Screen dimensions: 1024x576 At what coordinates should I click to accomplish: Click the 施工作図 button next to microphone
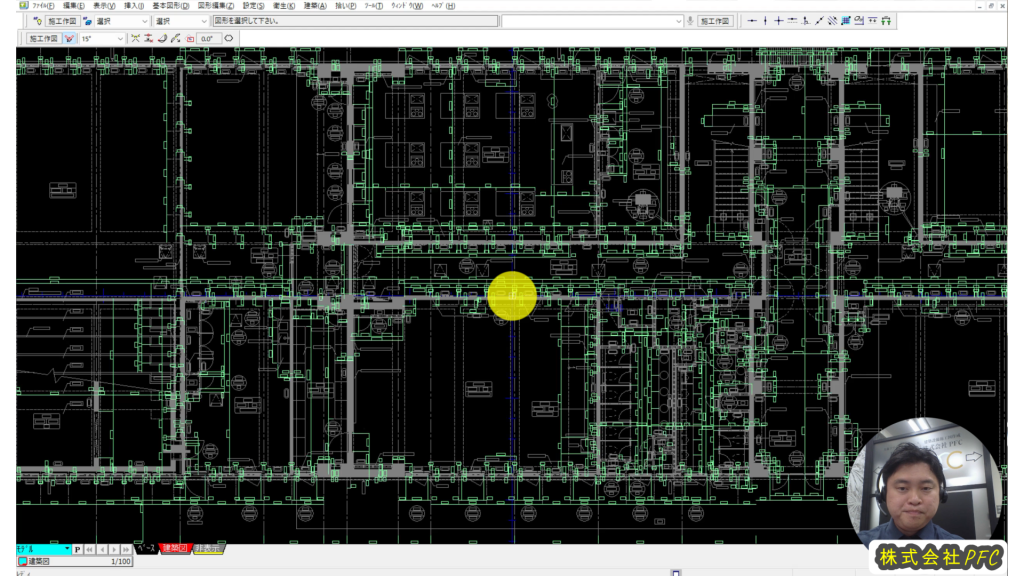[x=715, y=21]
